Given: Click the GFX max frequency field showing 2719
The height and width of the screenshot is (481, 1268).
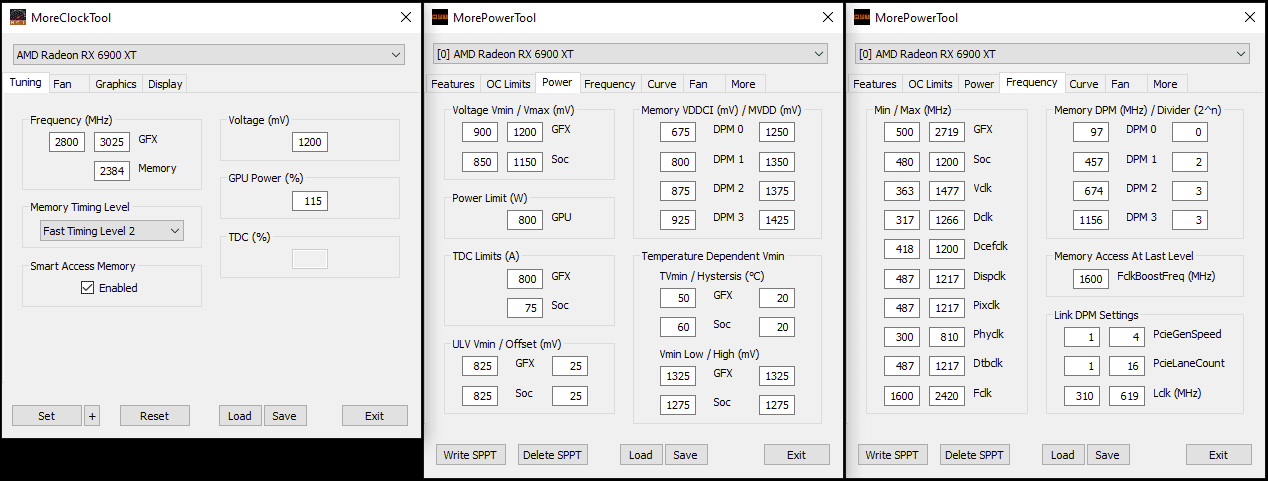Looking at the screenshot, I should (947, 133).
